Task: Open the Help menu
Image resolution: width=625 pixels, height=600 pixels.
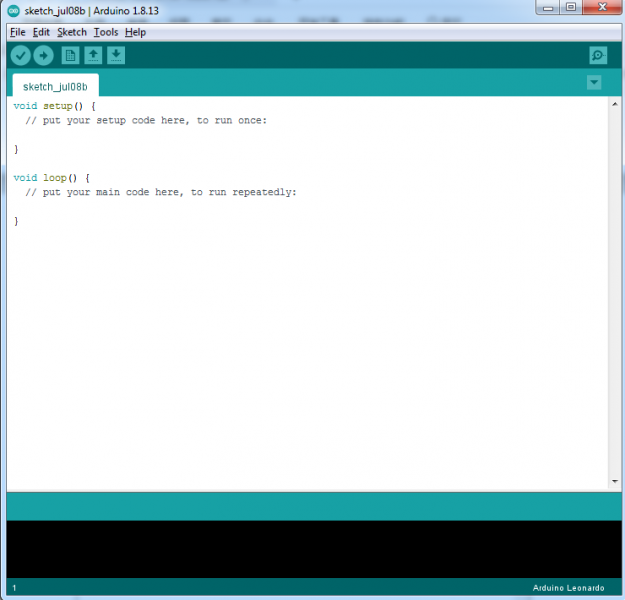Action: pos(135,32)
